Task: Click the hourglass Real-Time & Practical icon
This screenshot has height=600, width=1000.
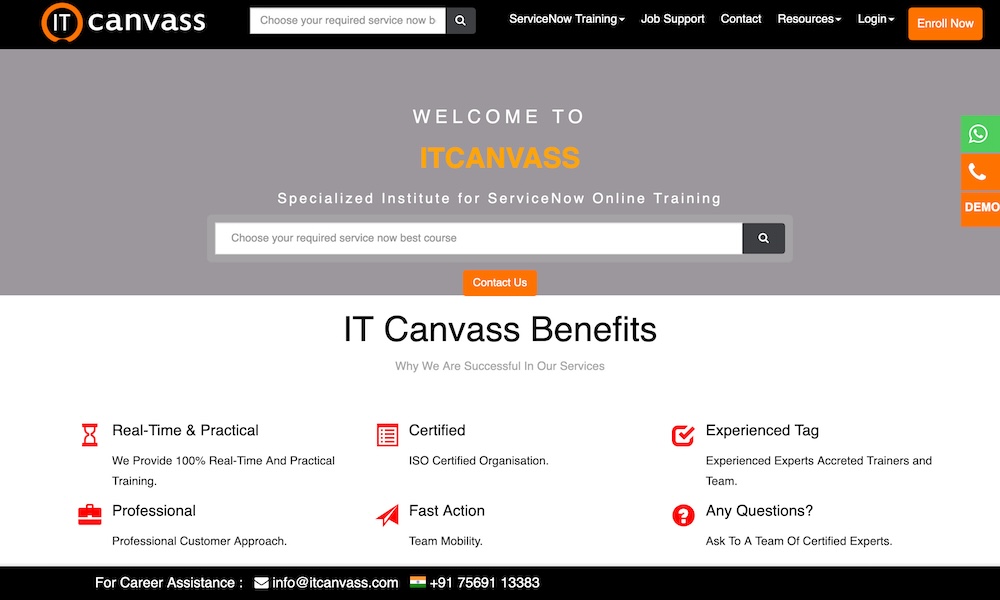Action: click(90, 435)
